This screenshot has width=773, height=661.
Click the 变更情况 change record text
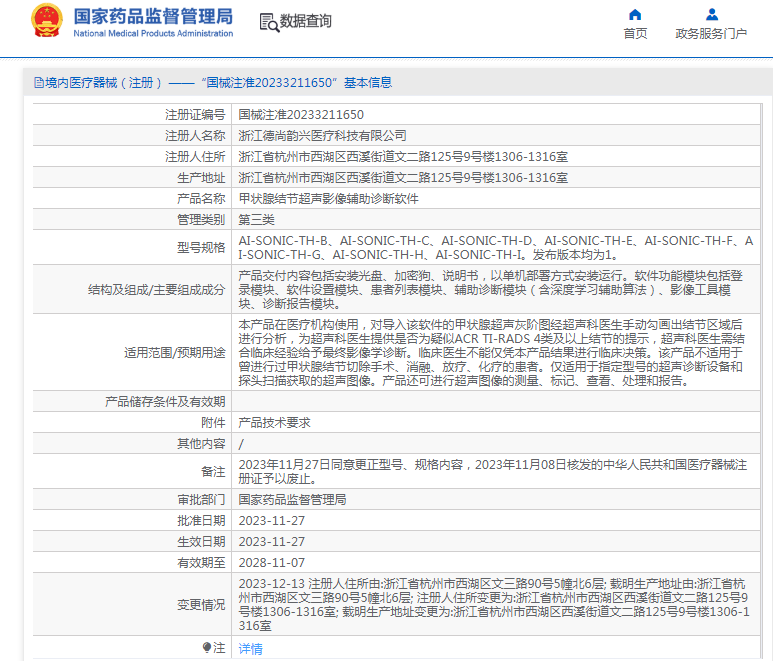point(494,605)
